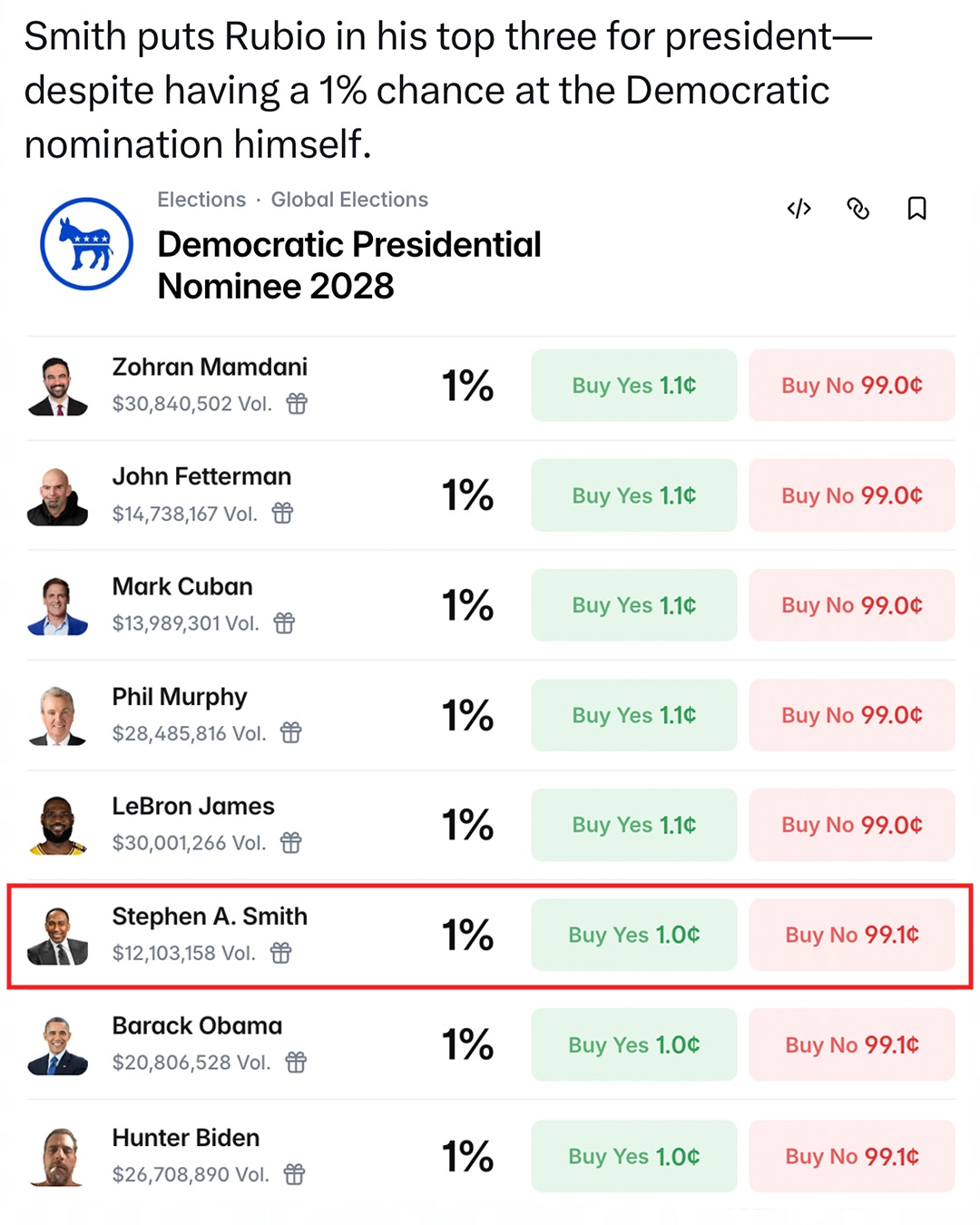Viewport: 980px width, 1225px height.
Task: Buy No on Hunter Biden at 99.1¢
Action: click(851, 1156)
